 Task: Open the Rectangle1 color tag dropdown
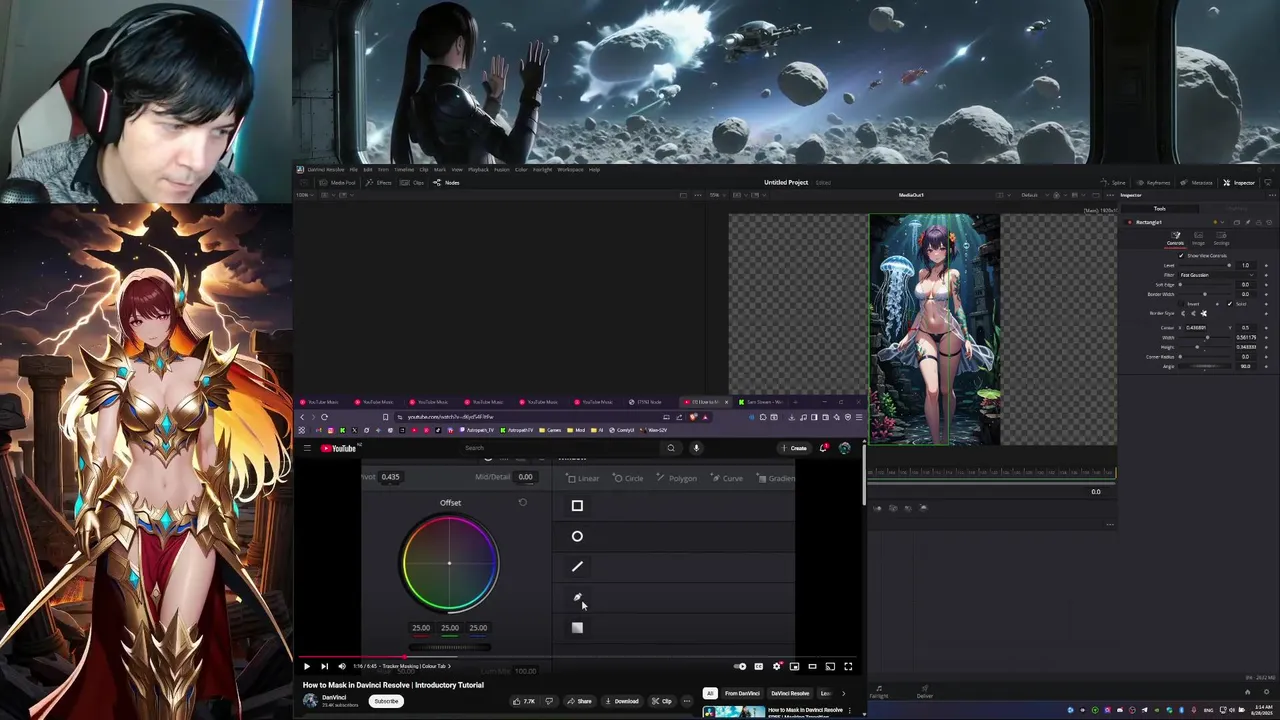point(1219,222)
